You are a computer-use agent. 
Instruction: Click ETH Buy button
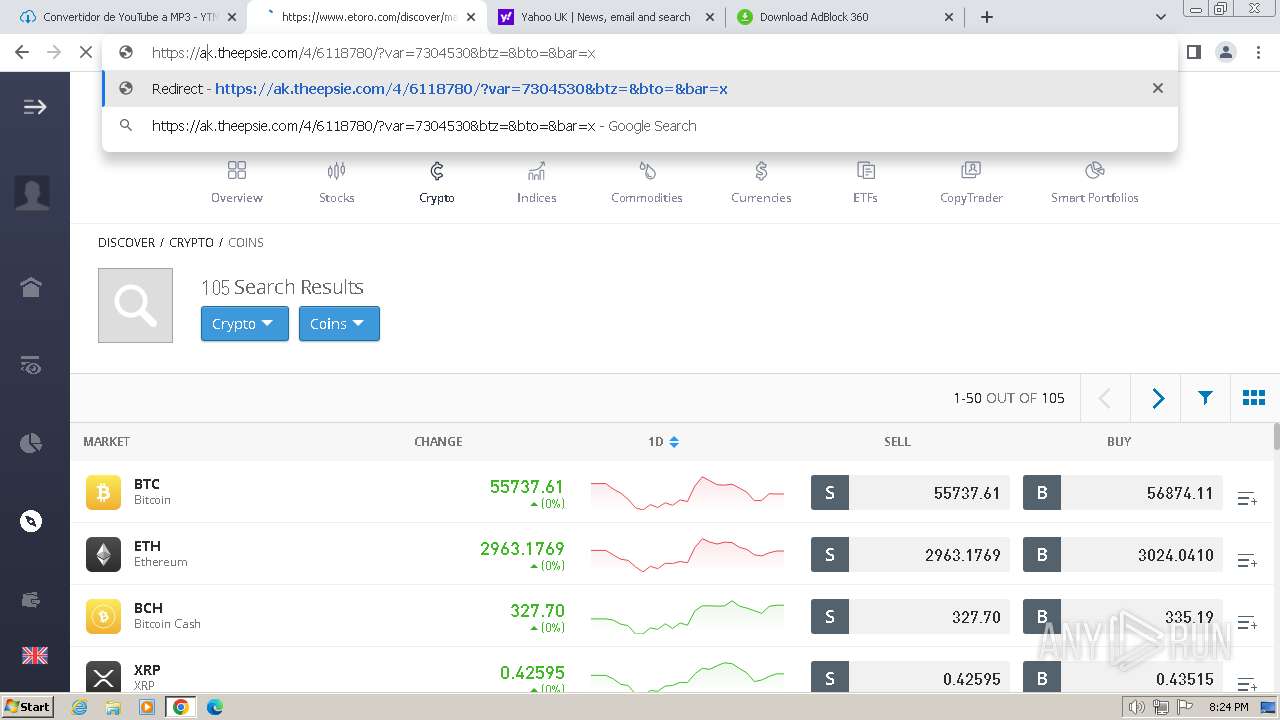[1122, 555]
